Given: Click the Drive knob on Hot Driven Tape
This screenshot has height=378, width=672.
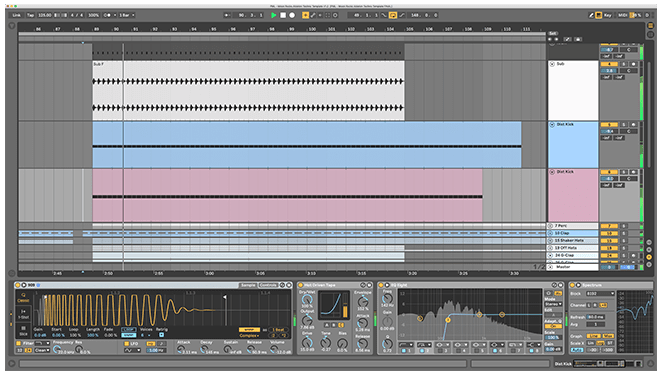Looking at the screenshot, I should click(x=307, y=342).
